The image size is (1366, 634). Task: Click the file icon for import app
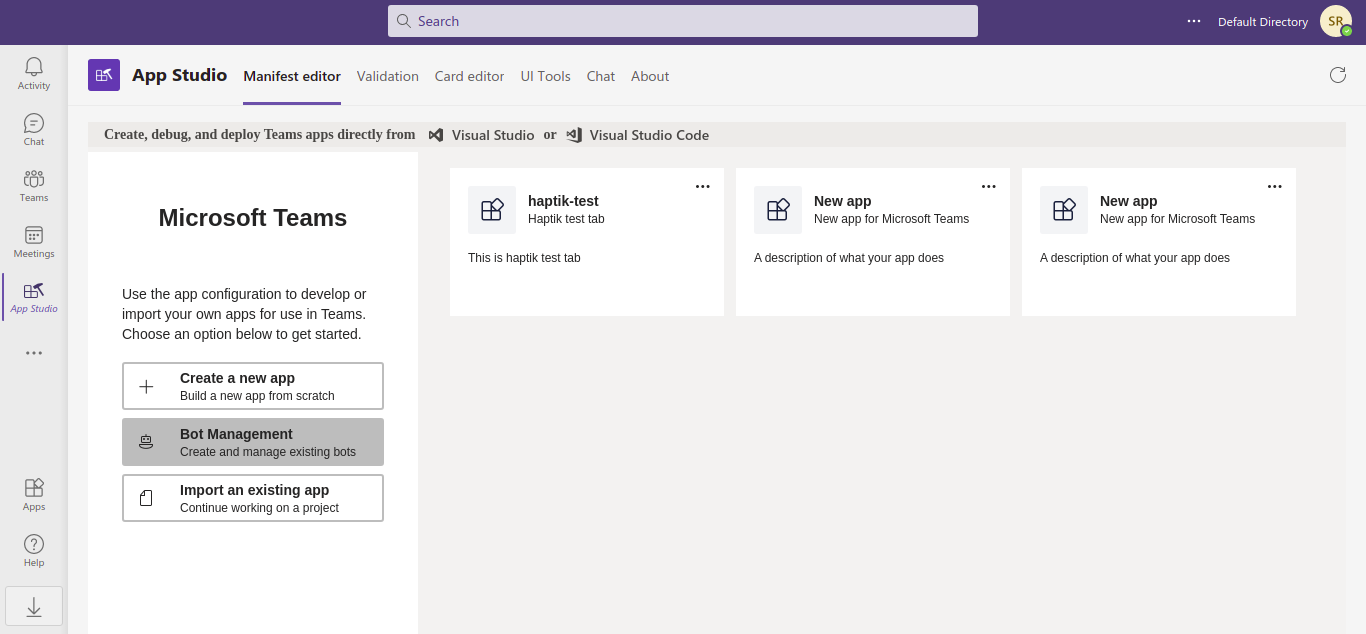146,498
